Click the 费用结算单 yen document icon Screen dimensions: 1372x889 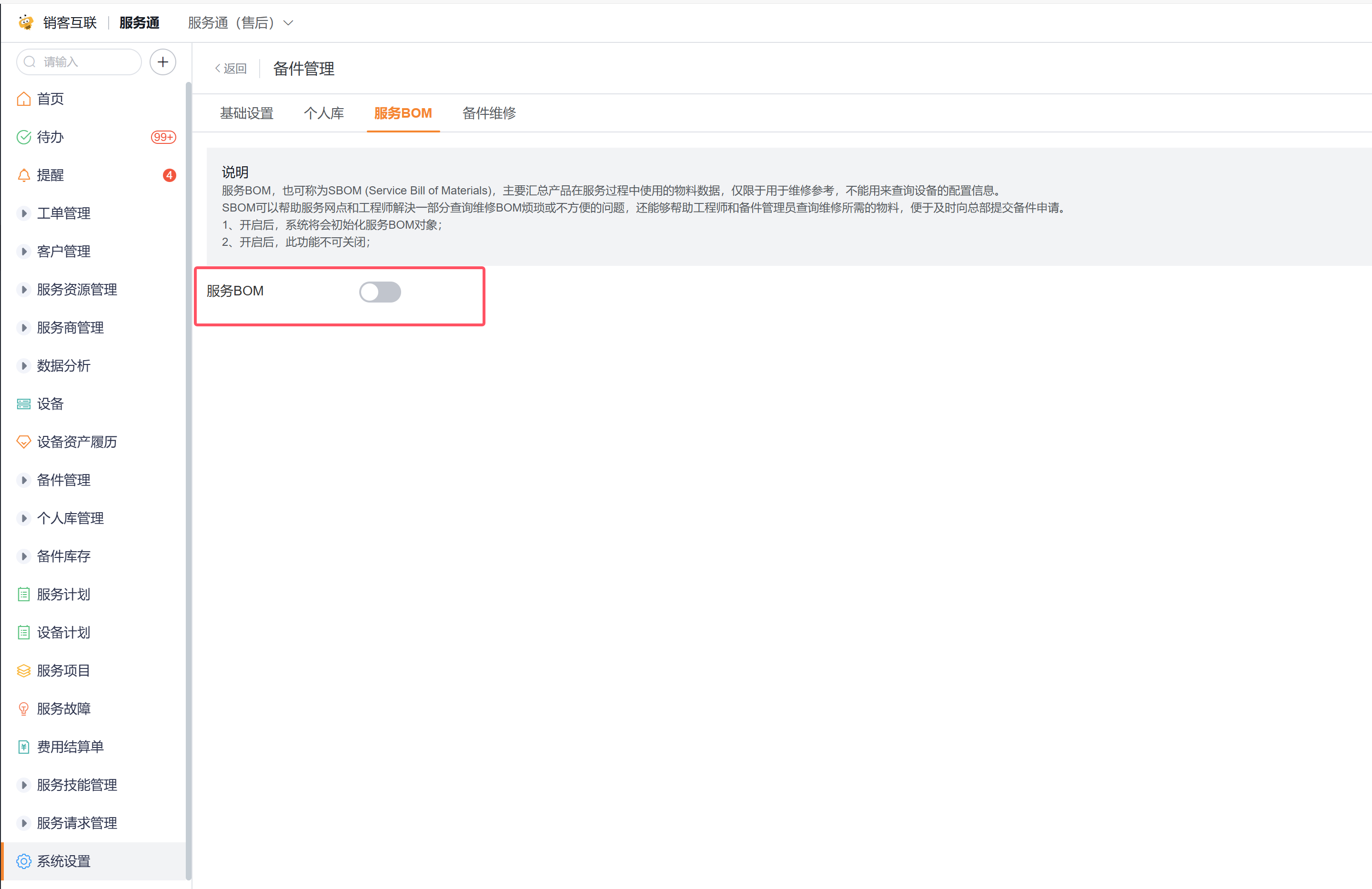coord(24,747)
